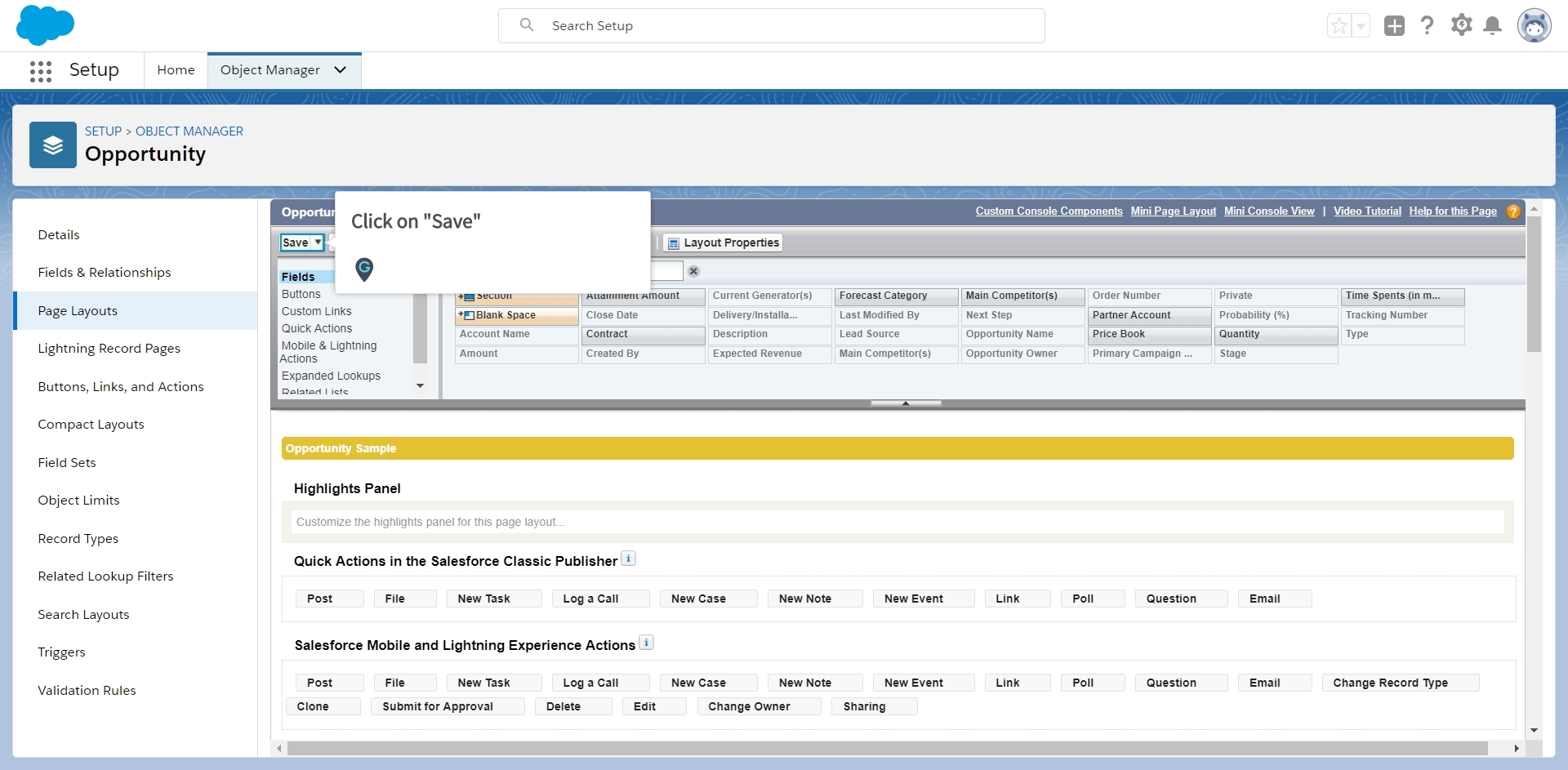
Task: Select Custom Links palette category
Action: coord(317,312)
